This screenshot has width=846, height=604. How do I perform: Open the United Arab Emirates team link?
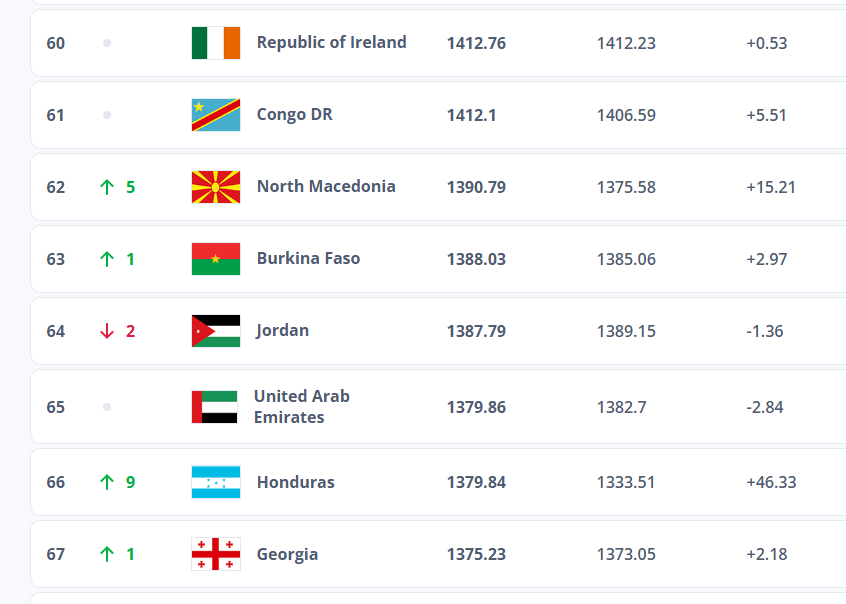coord(302,406)
